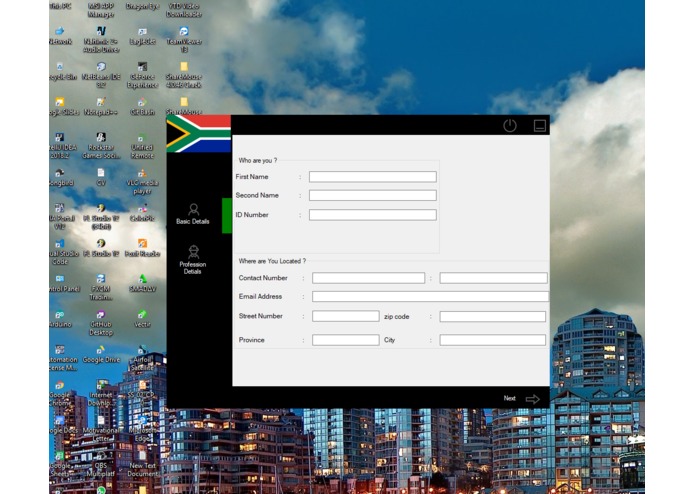Click the zip code field
This screenshot has width=695, height=494.
click(492, 316)
